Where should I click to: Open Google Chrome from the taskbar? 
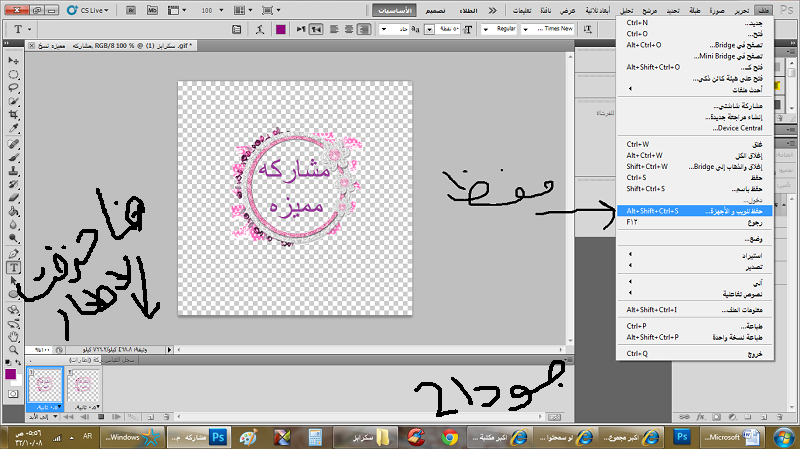449,437
